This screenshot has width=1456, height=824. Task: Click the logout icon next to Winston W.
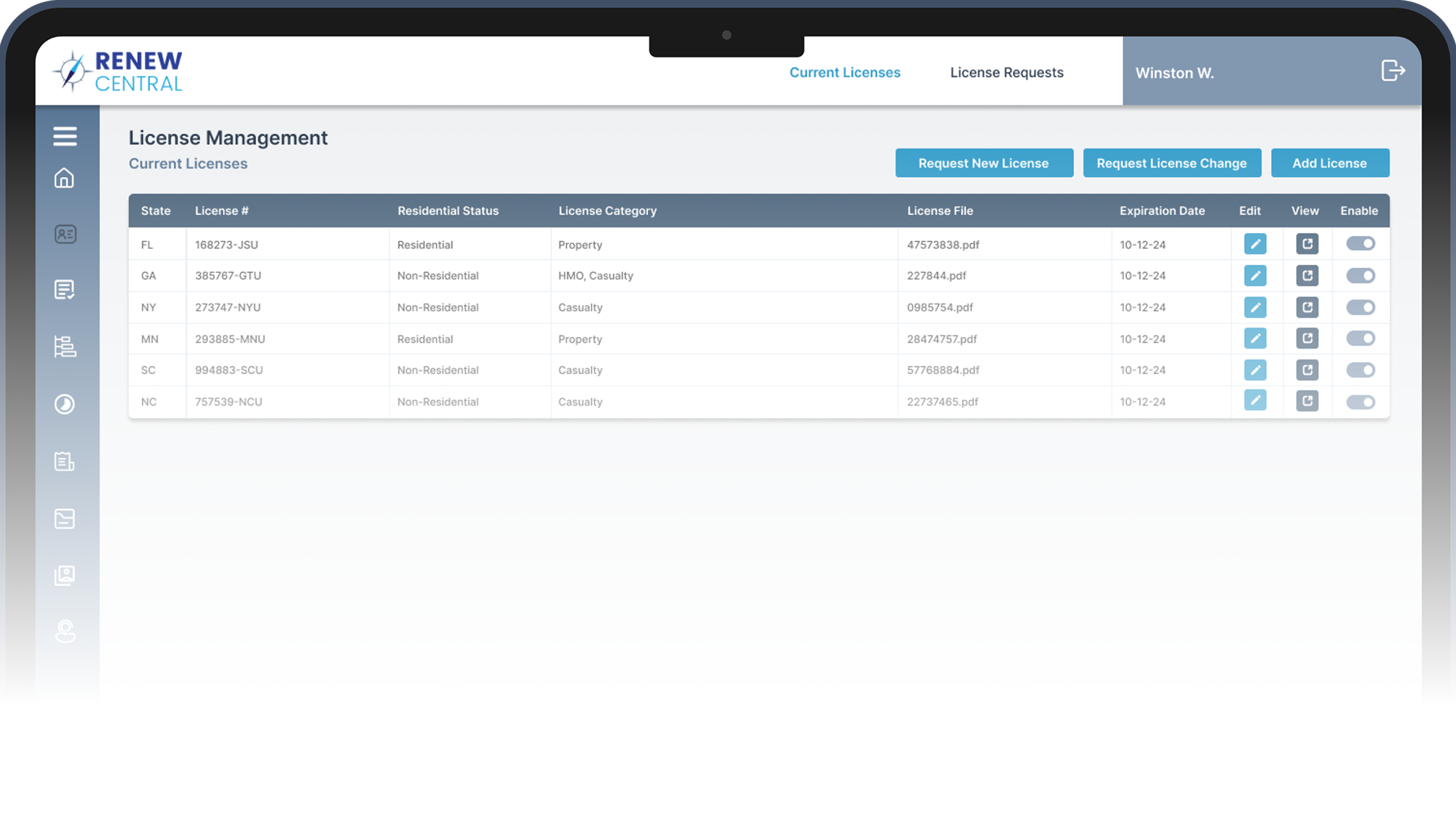(1393, 71)
